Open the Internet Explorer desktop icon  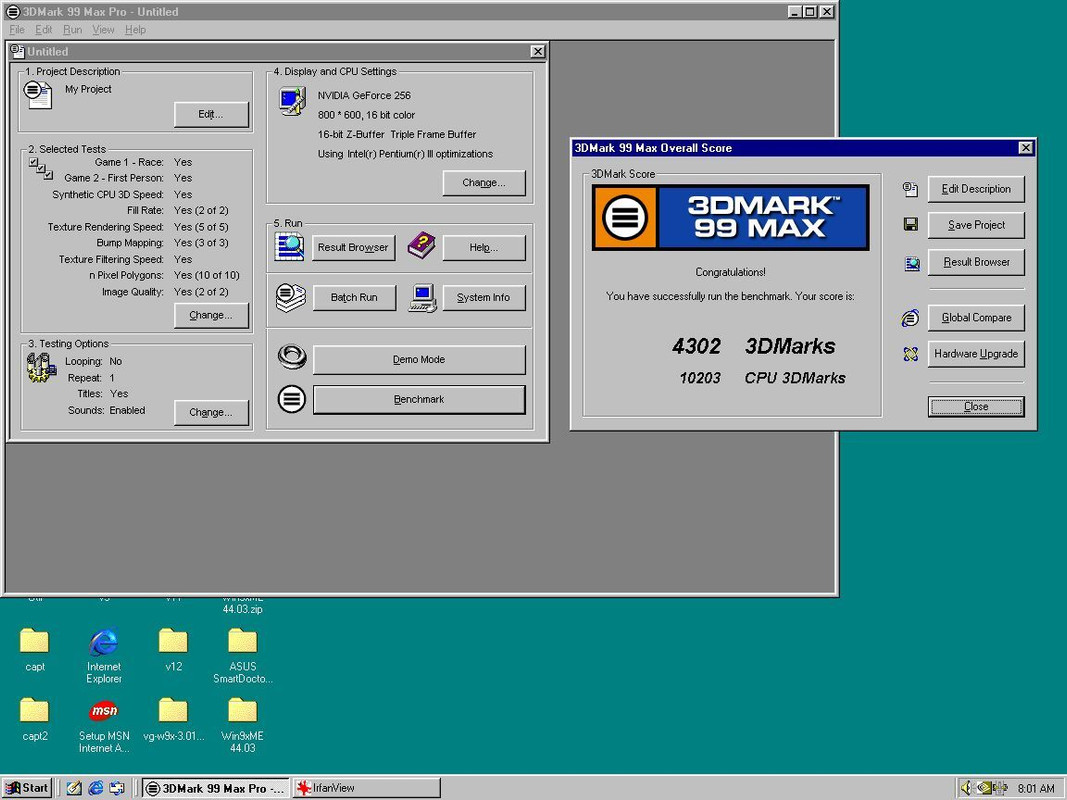point(103,655)
